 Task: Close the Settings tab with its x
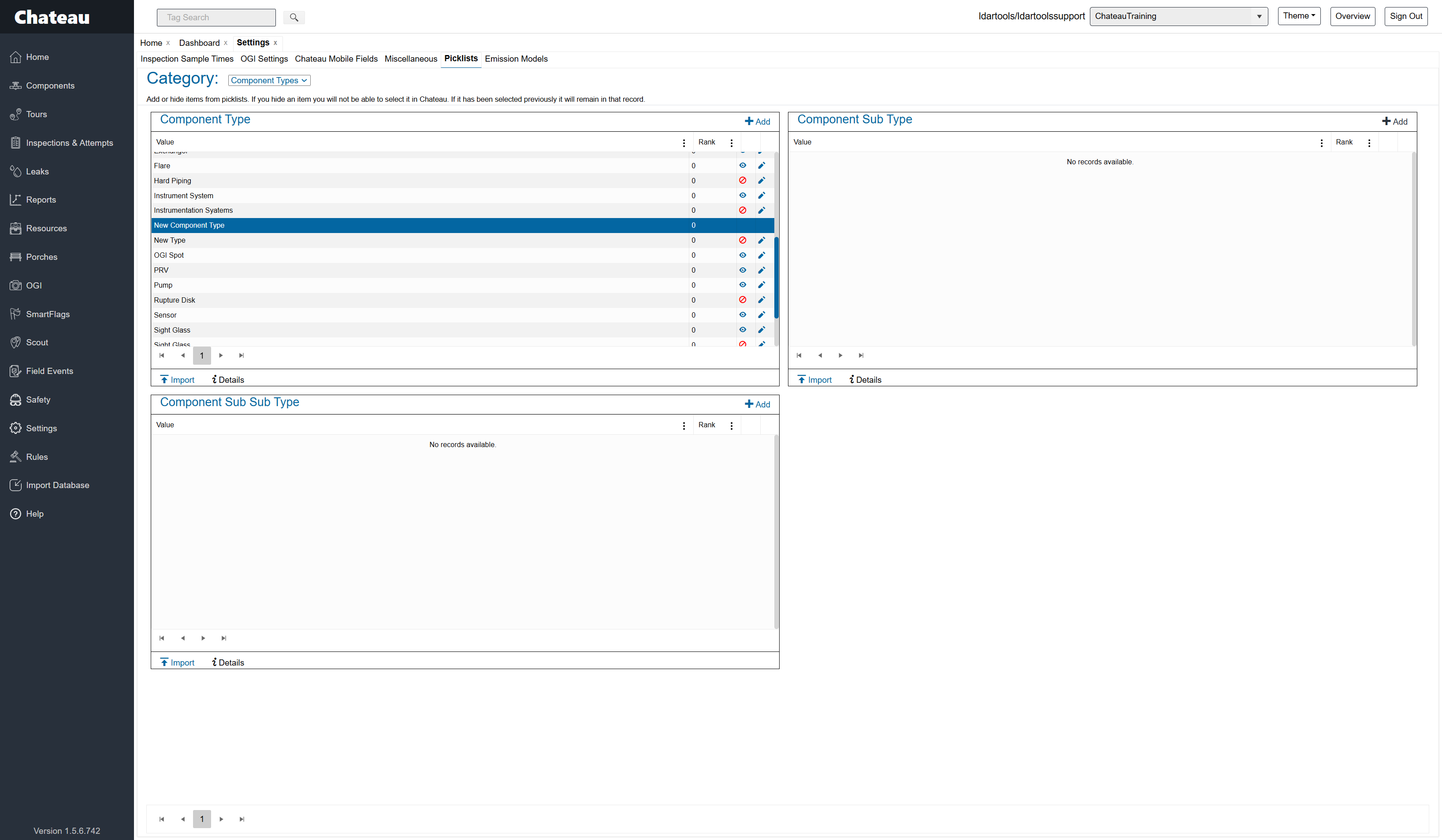(275, 43)
